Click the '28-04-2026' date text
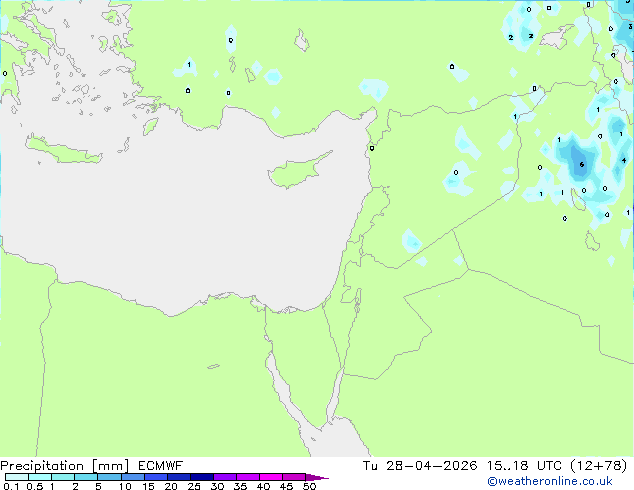Screen dimensions: 634x490 tap(431, 466)
